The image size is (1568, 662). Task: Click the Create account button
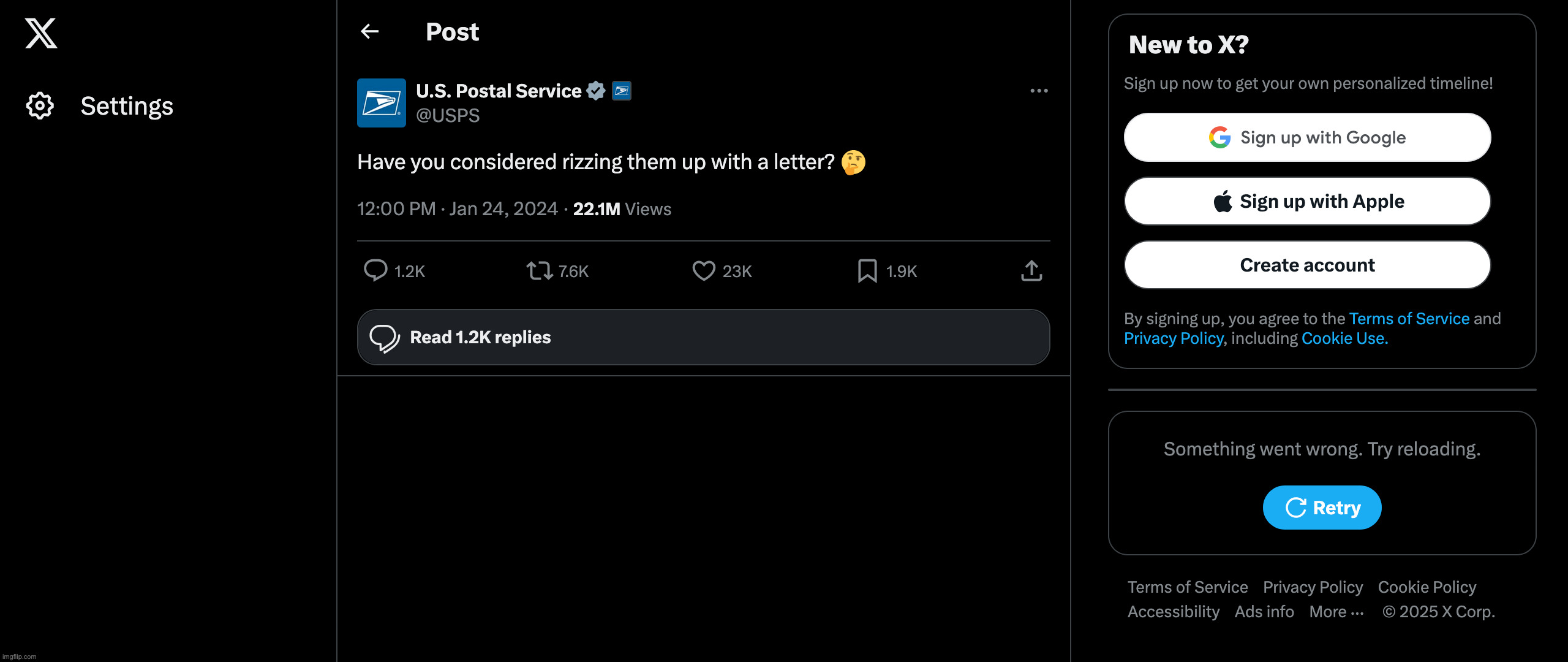pyautogui.click(x=1307, y=265)
